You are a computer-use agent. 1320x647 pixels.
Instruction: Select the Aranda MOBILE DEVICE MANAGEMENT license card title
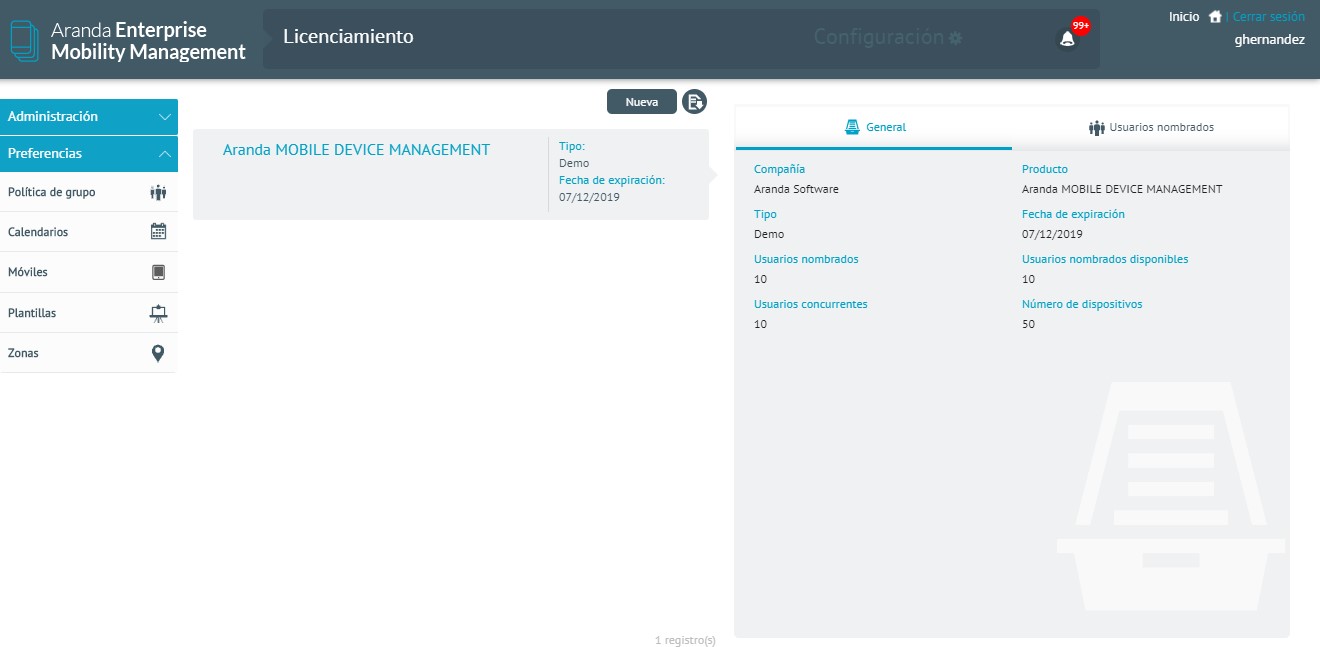pos(356,150)
